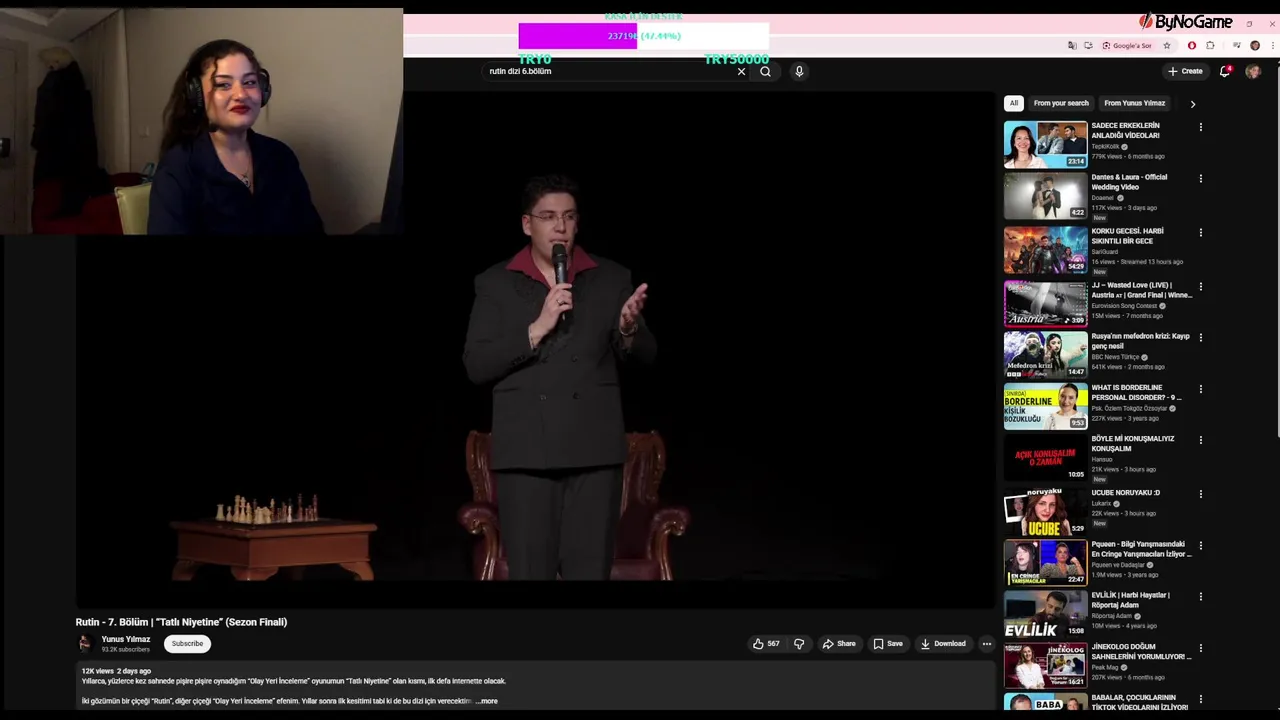Click the Download button

[943, 644]
